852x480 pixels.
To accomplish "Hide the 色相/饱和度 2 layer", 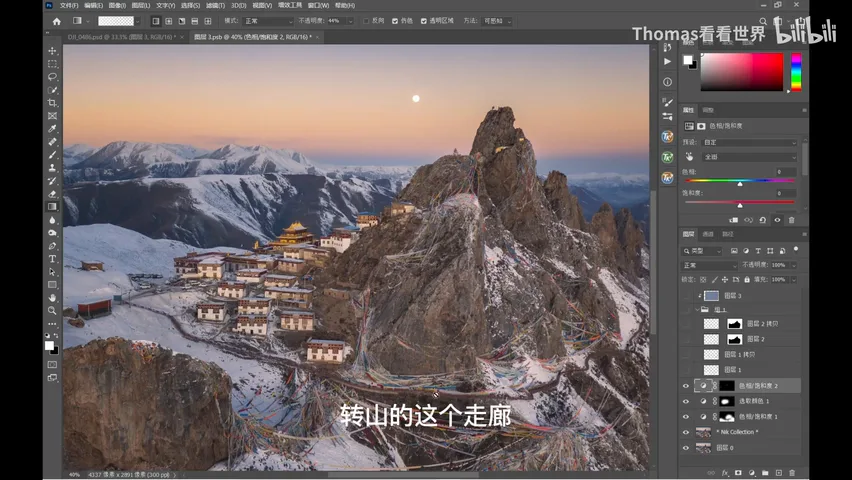I will [x=686, y=386].
